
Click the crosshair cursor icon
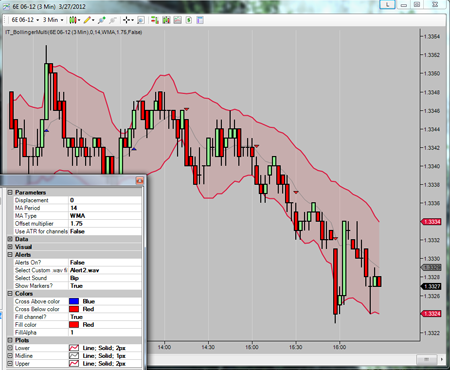[x=127, y=20]
